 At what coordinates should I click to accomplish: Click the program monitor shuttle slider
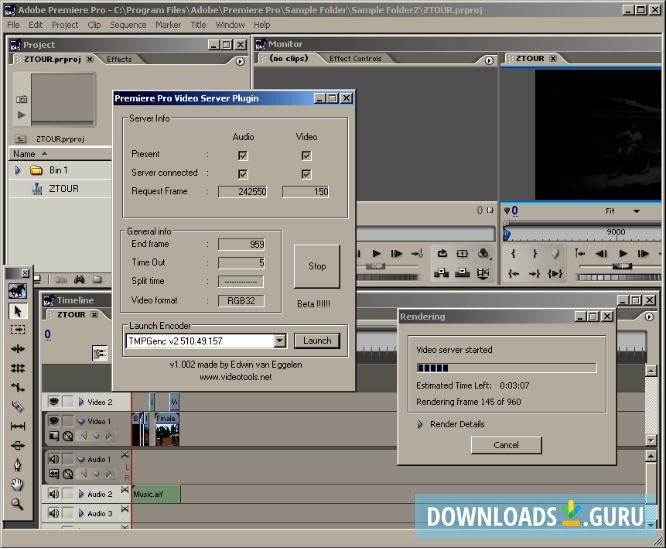(x=622, y=266)
